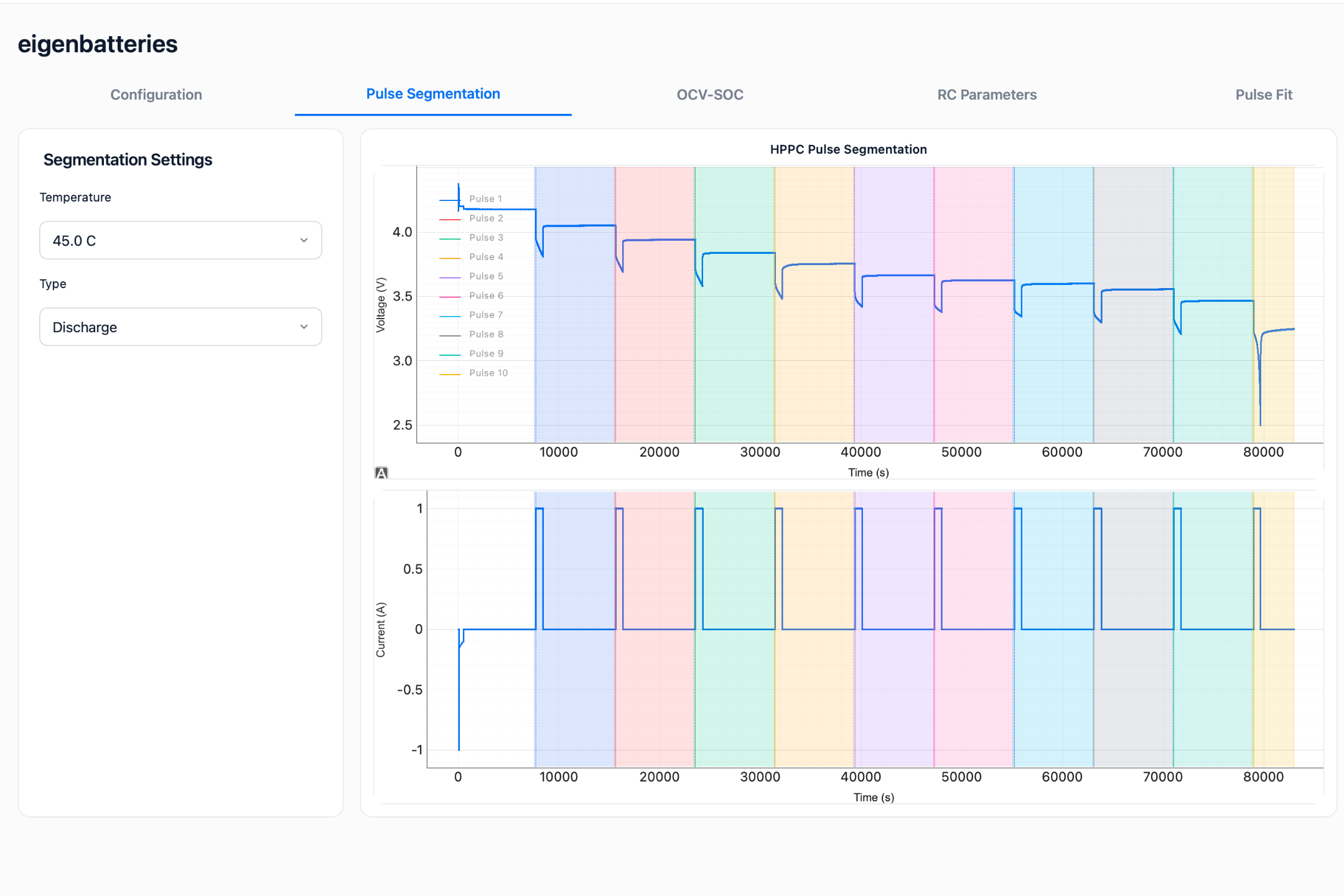This screenshot has width=1344, height=896.
Task: Expand the Type Discharge dropdown
Action: coord(180,327)
